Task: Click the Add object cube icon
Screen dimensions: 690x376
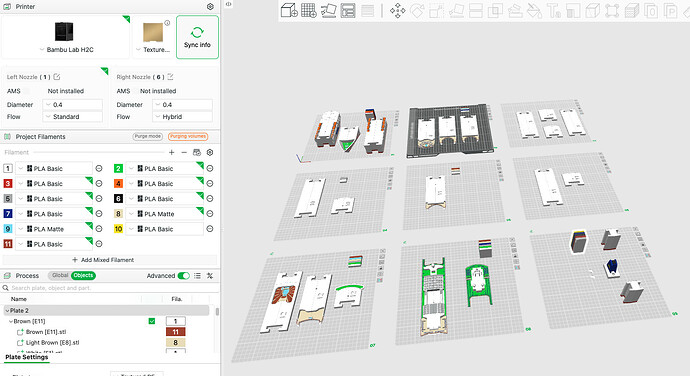Action: tap(289, 10)
